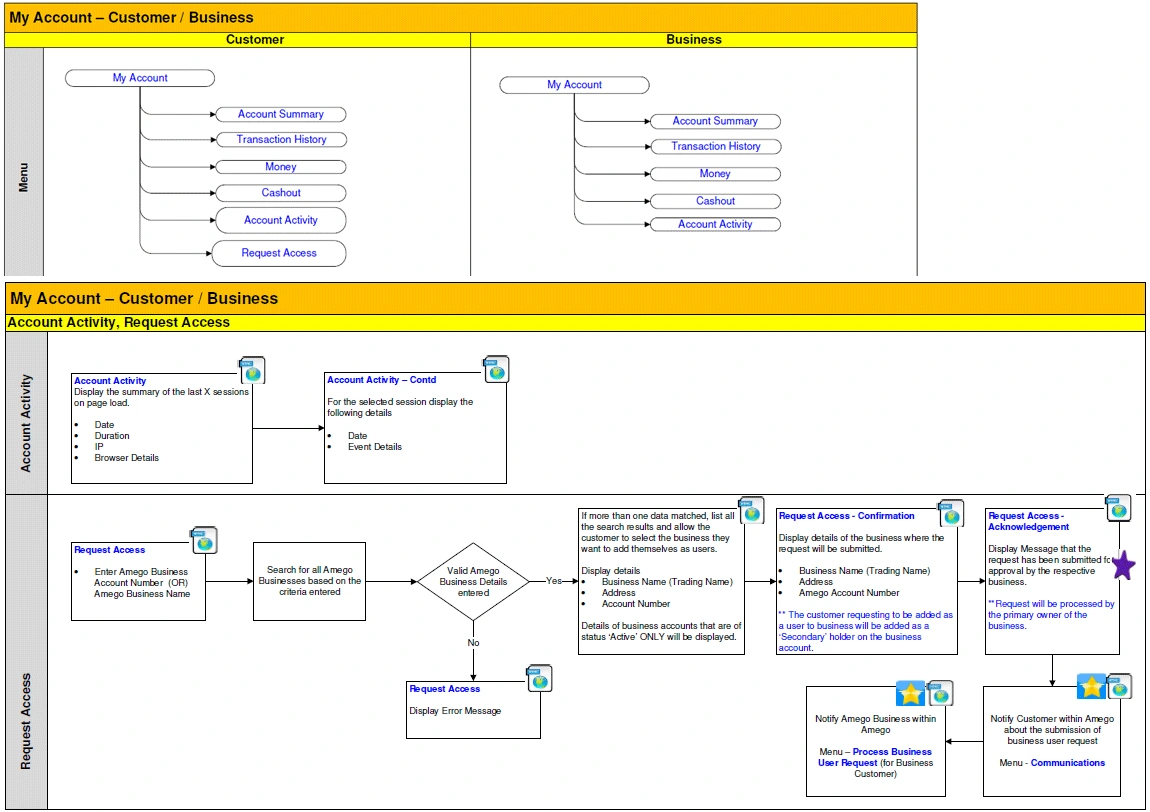The height and width of the screenshot is (812, 1150).
Task: Click the Menu swimlane label
Action: coord(23,178)
